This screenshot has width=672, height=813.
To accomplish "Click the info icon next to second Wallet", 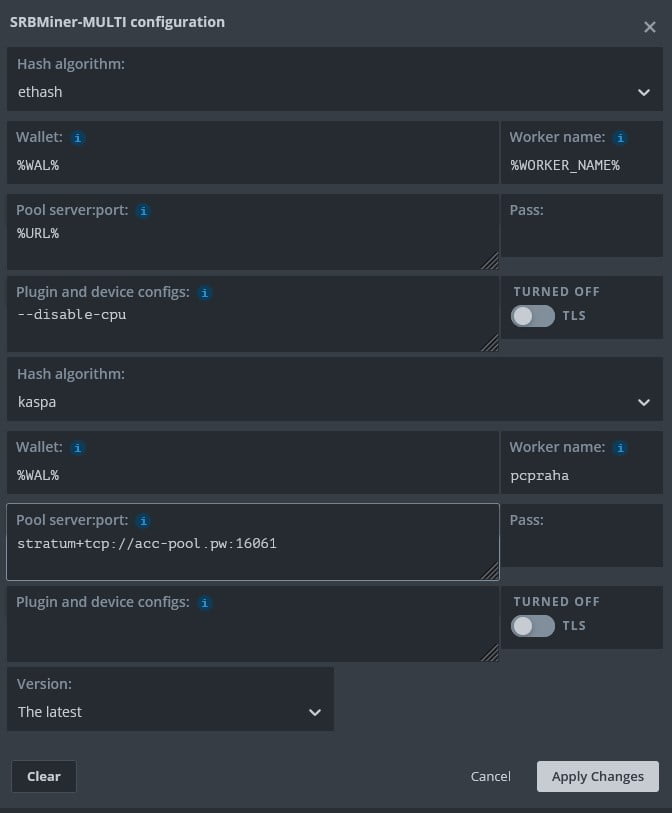I will pos(79,448).
